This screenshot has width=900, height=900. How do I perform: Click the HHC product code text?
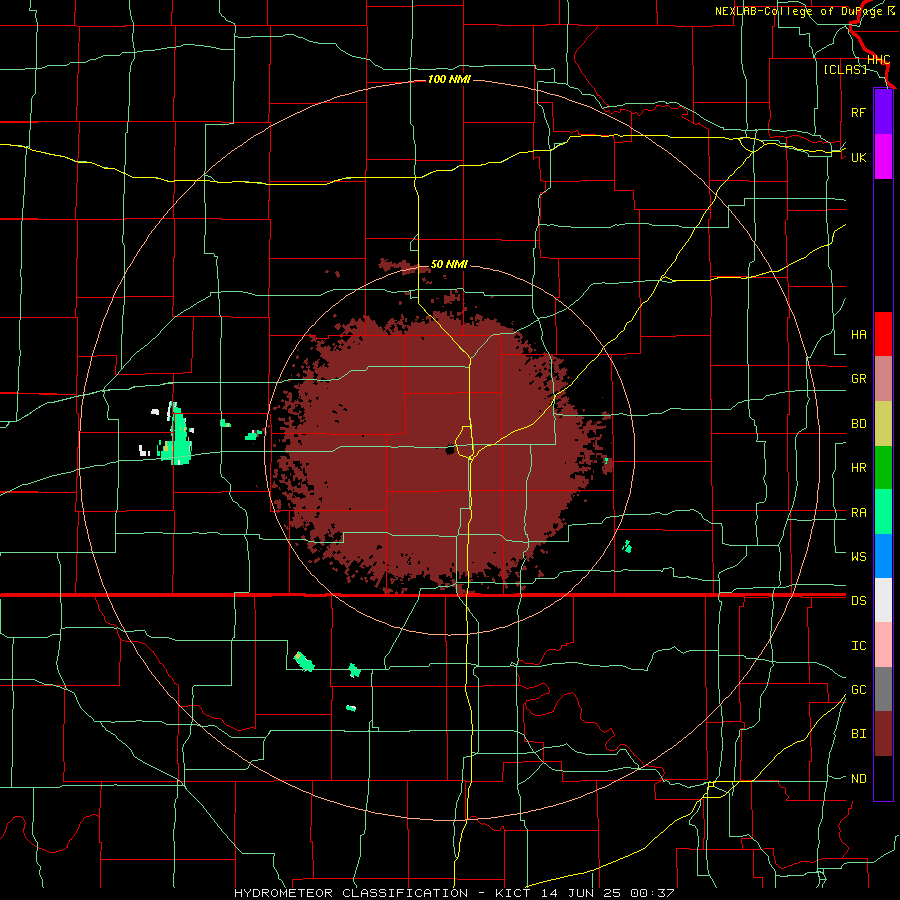878,60
